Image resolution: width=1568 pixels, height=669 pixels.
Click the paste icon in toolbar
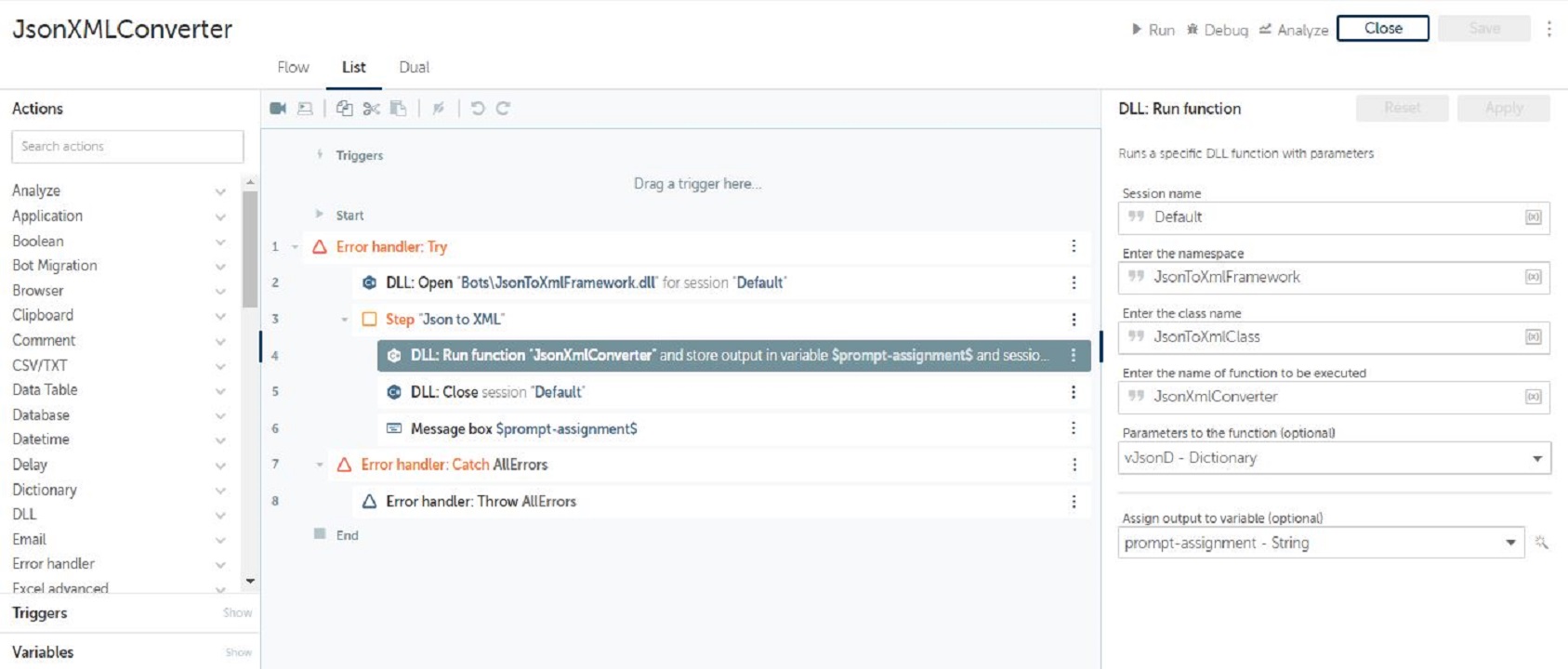pos(398,109)
